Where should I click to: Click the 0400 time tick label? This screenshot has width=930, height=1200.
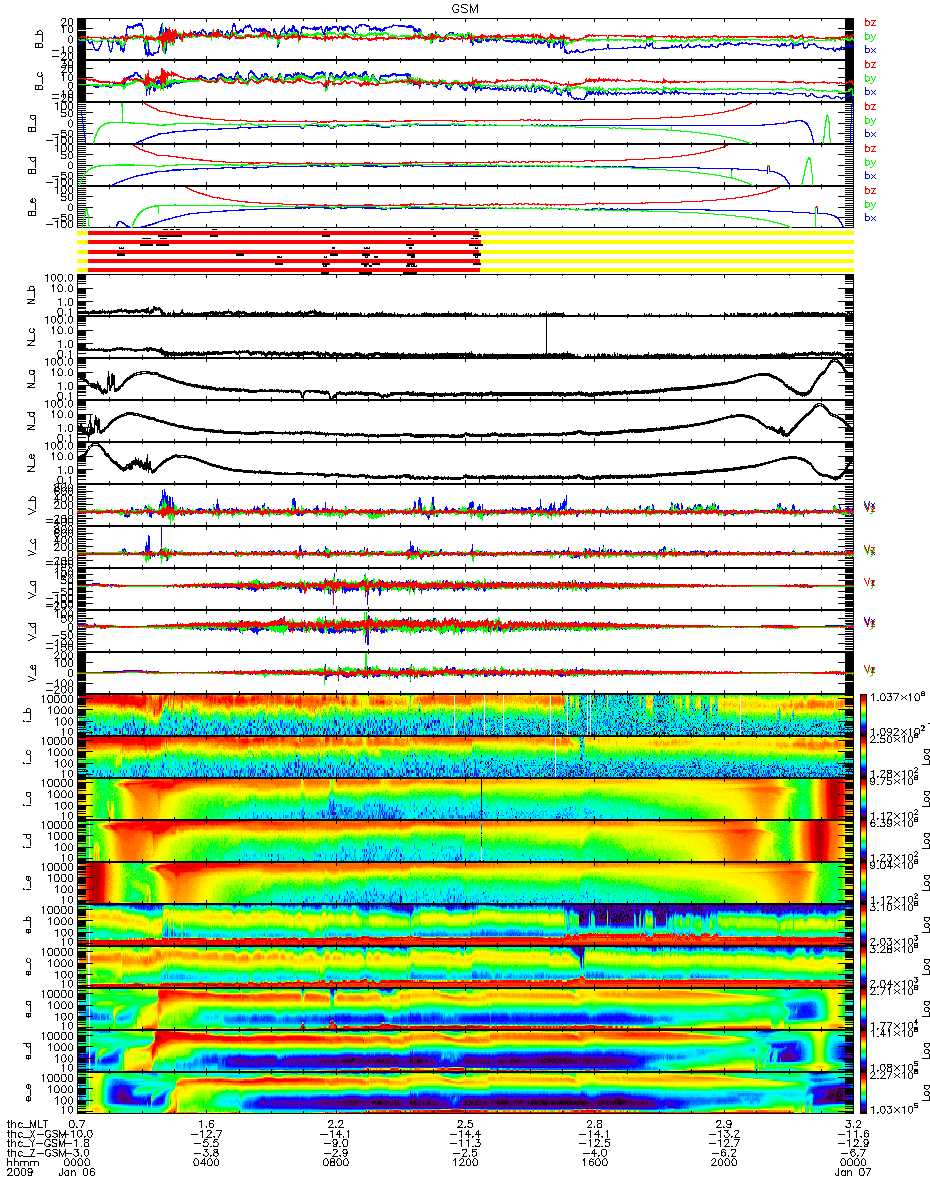(x=206, y=1163)
